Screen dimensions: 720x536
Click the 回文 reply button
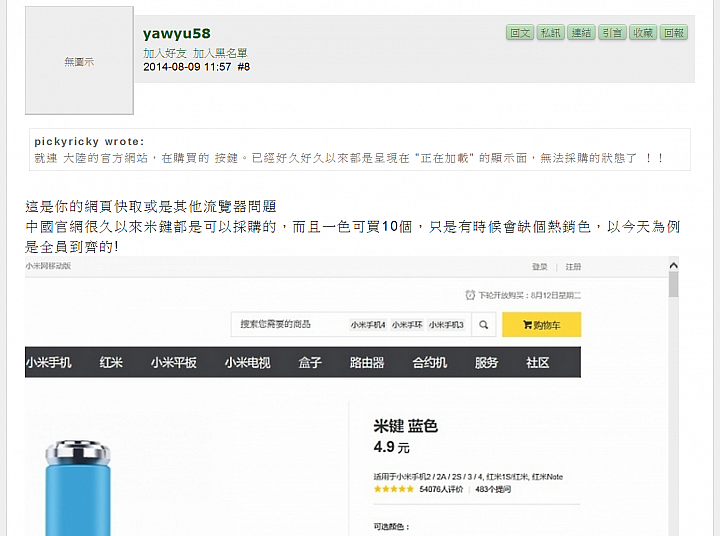[520, 33]
